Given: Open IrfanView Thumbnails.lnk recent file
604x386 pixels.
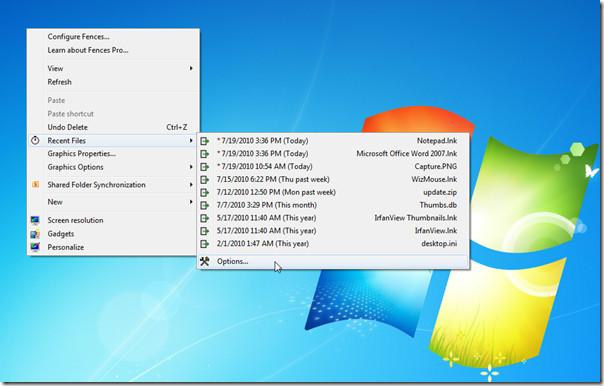Looking at the screenshot, I should click(333, 218).
